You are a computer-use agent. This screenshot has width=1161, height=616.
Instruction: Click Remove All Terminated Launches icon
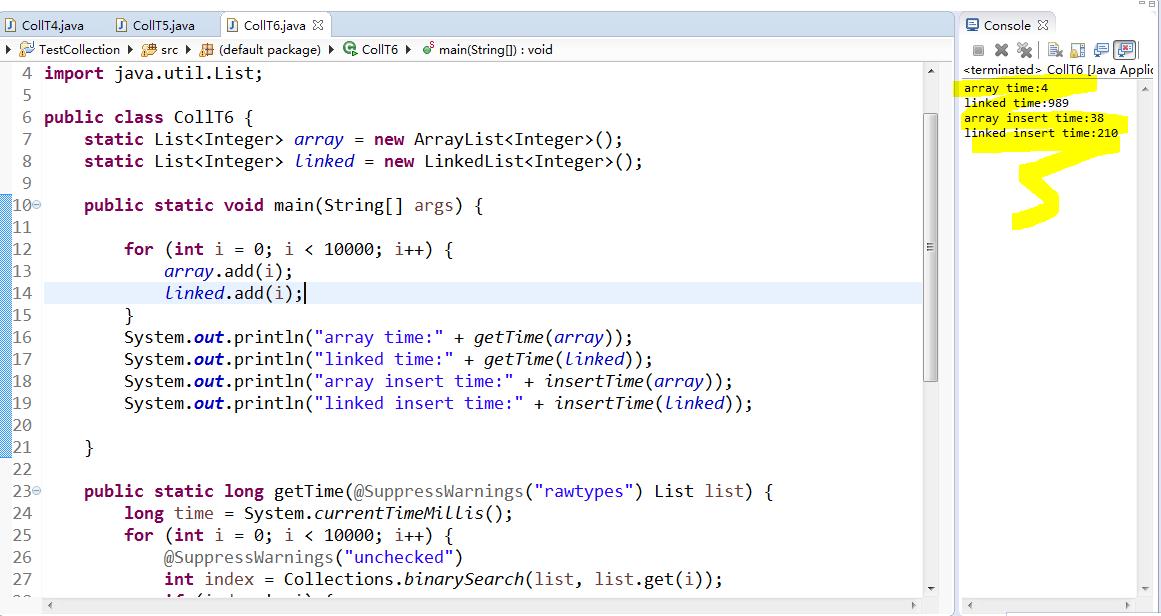1024,50
